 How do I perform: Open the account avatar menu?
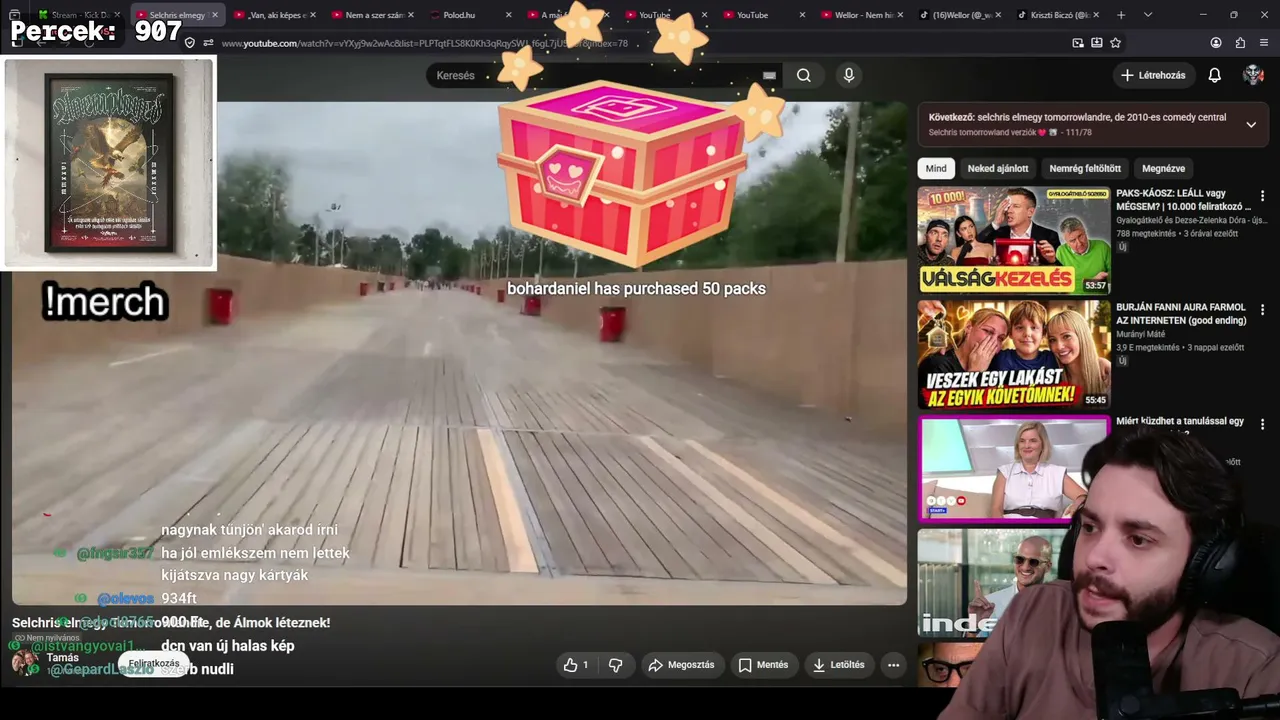coord(1253,75)
